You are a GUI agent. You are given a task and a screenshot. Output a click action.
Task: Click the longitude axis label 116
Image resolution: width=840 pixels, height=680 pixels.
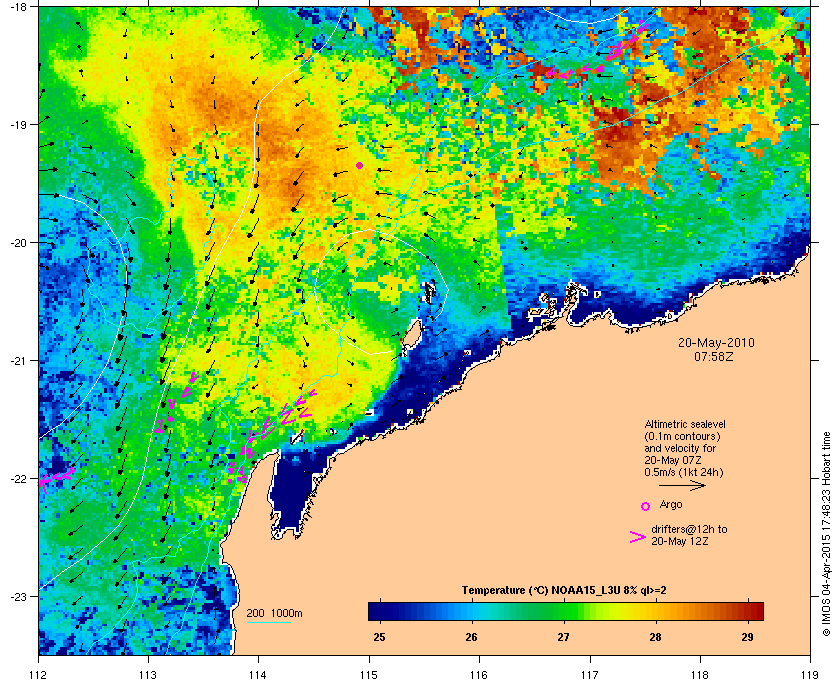coord(479,674)
